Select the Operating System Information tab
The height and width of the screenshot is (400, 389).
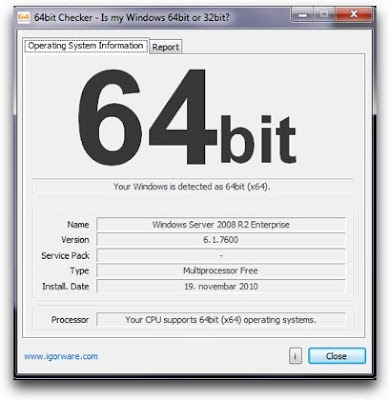pyautogui.click(x=86, y=46)
